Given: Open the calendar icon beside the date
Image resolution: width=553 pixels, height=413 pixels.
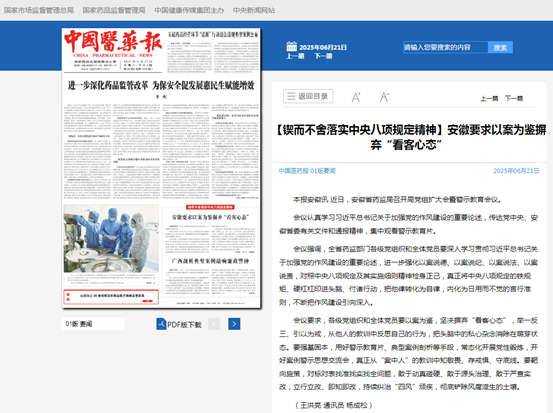Looking at the screenshot, I should (x=291, y=47).
